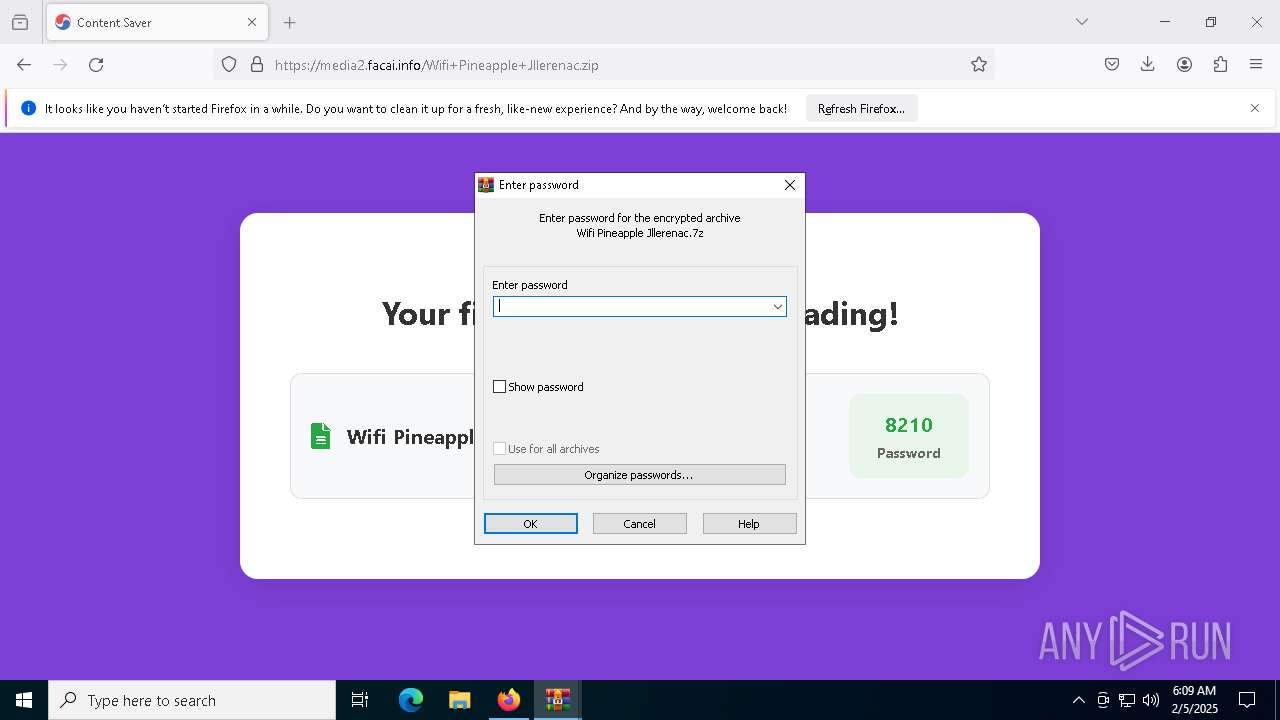Confirm the password dialog with OK
This screenshot has height=720, width=1280.
coord(530,524)
